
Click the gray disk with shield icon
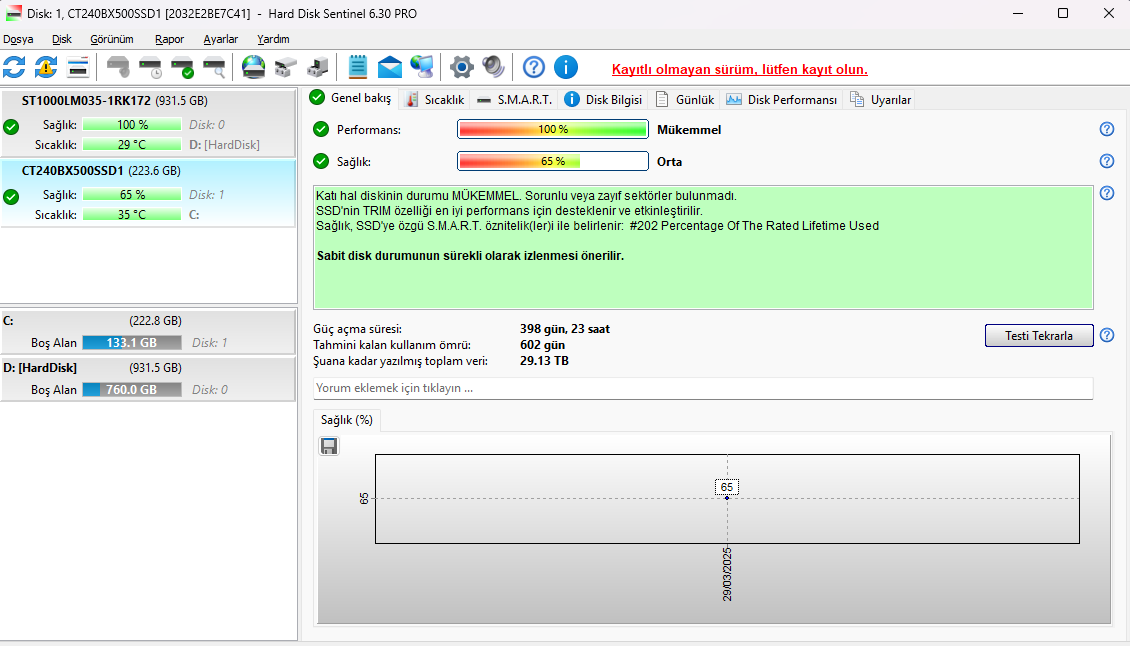click(x=118, y=67)
